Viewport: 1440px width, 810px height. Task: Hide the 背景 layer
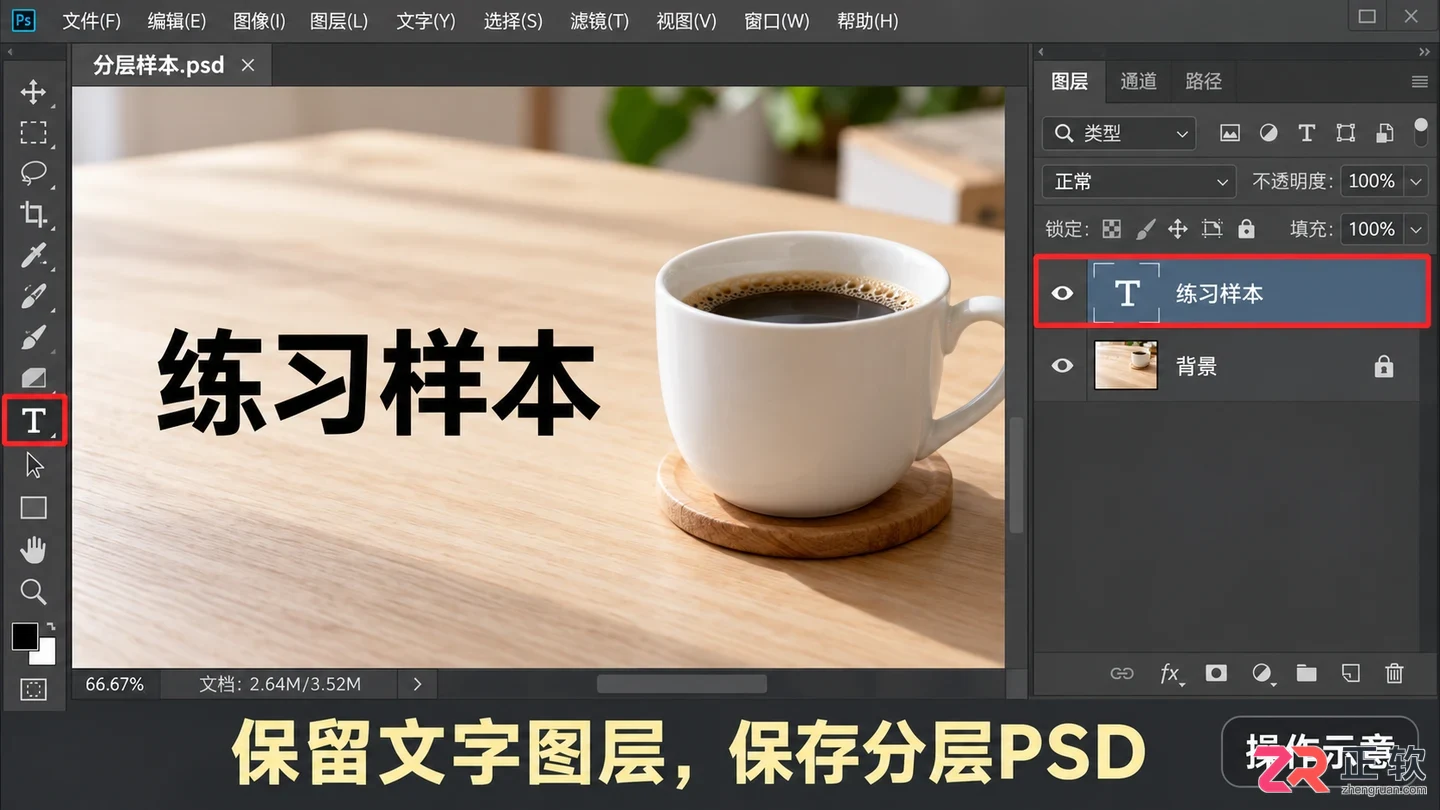[x=1062, y=366]
